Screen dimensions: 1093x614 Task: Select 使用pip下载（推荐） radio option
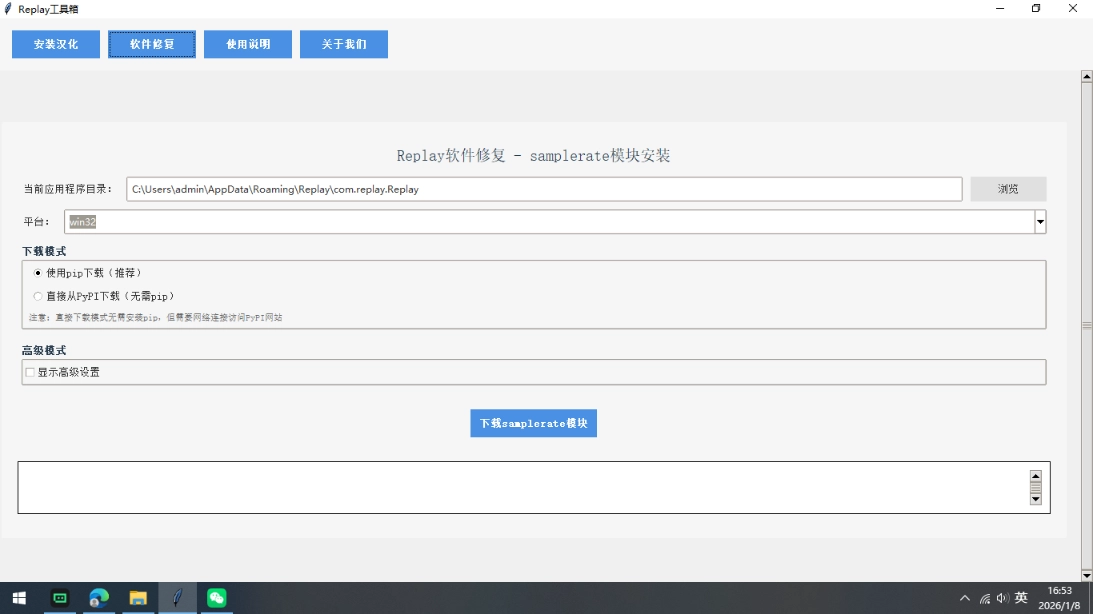(x=39, y=272)
